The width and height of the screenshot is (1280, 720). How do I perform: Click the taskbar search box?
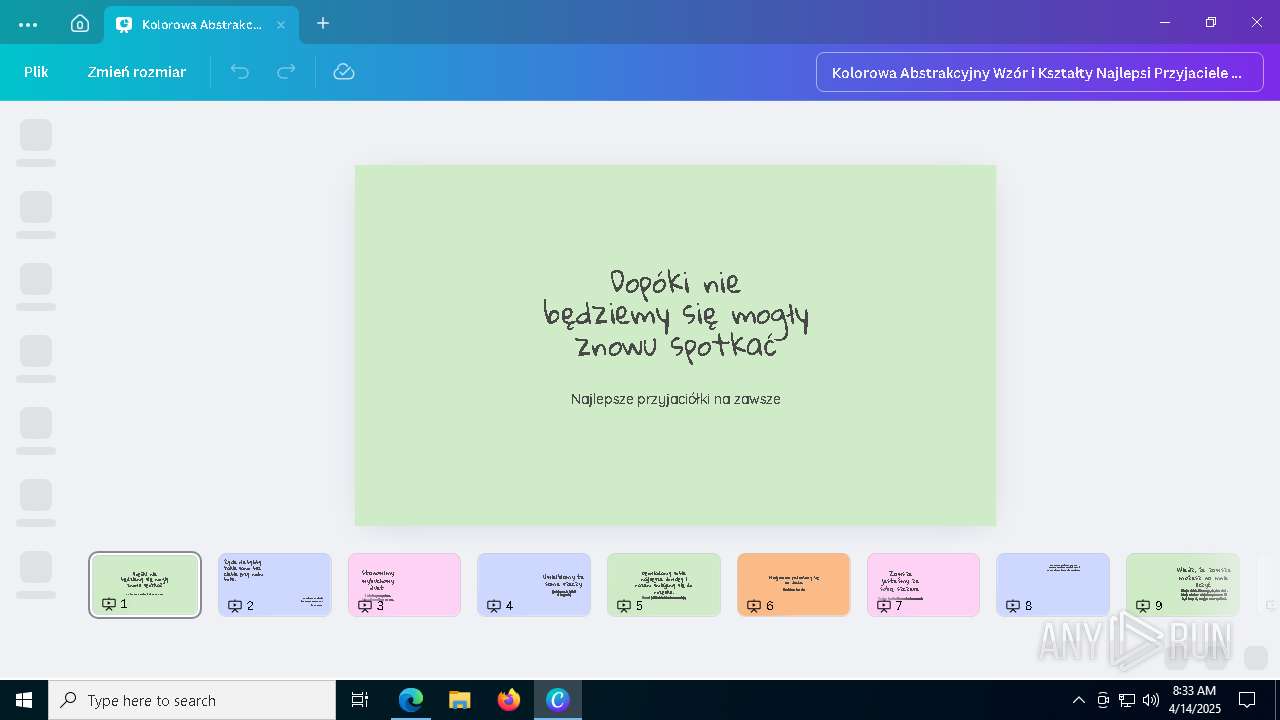pyautogui.click(x=192, y=700)
